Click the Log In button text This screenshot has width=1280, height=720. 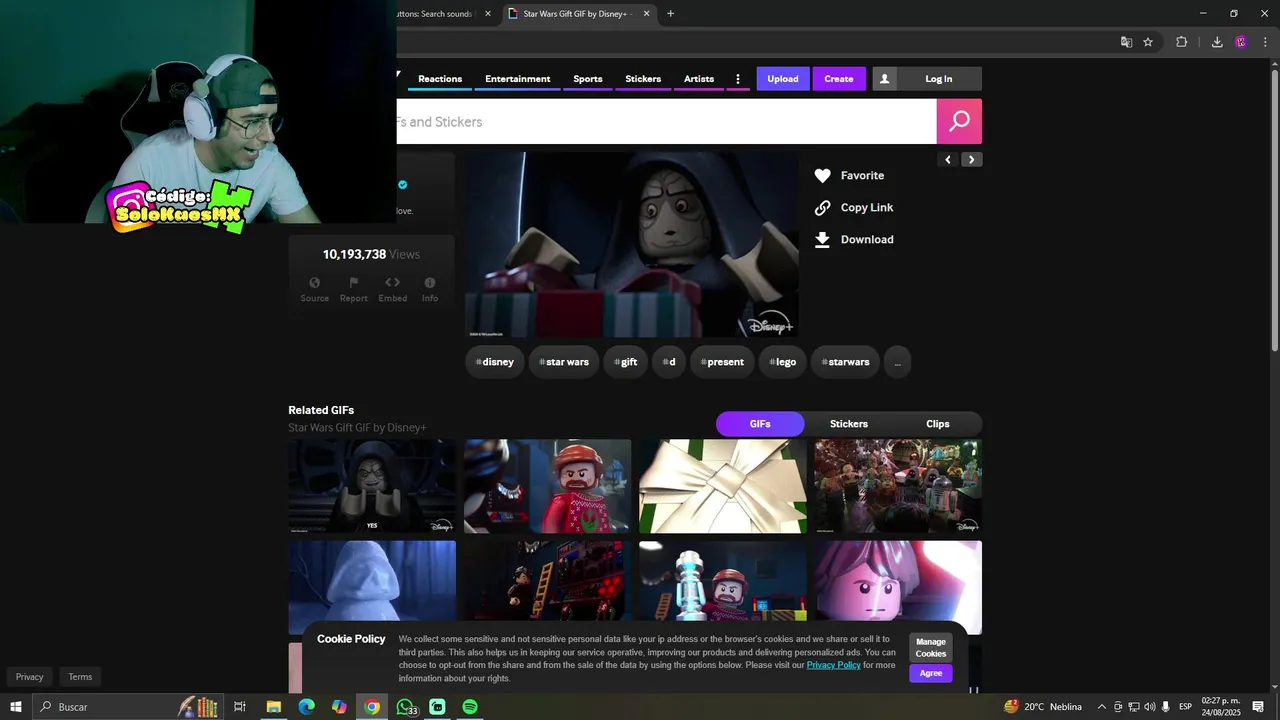[939, 79]
